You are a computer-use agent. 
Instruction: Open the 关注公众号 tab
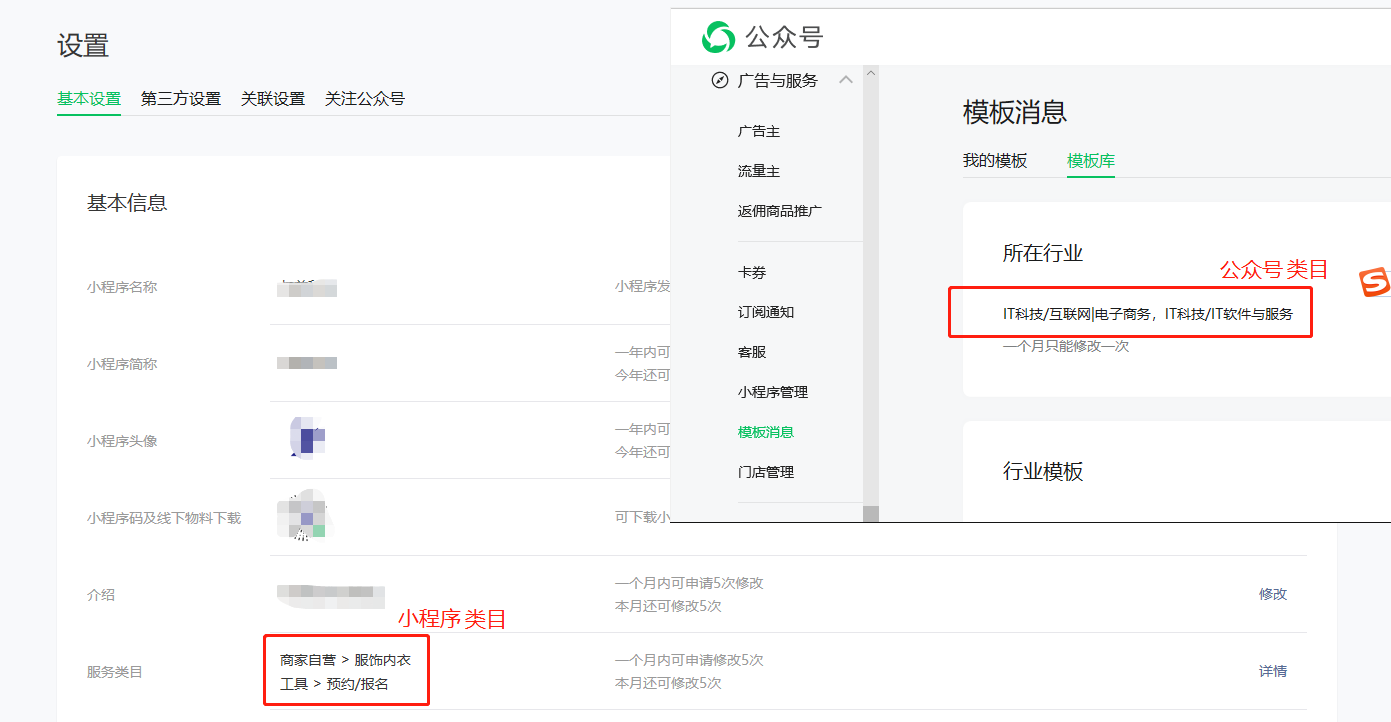365,99
